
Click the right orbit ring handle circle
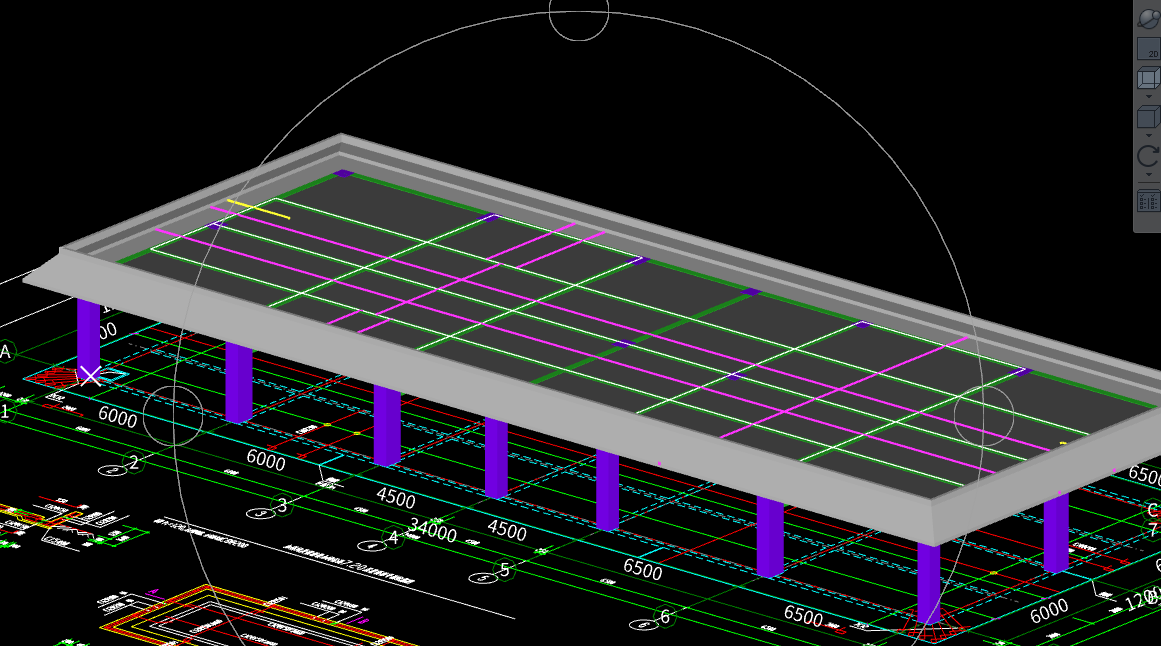tap(983, 416)
